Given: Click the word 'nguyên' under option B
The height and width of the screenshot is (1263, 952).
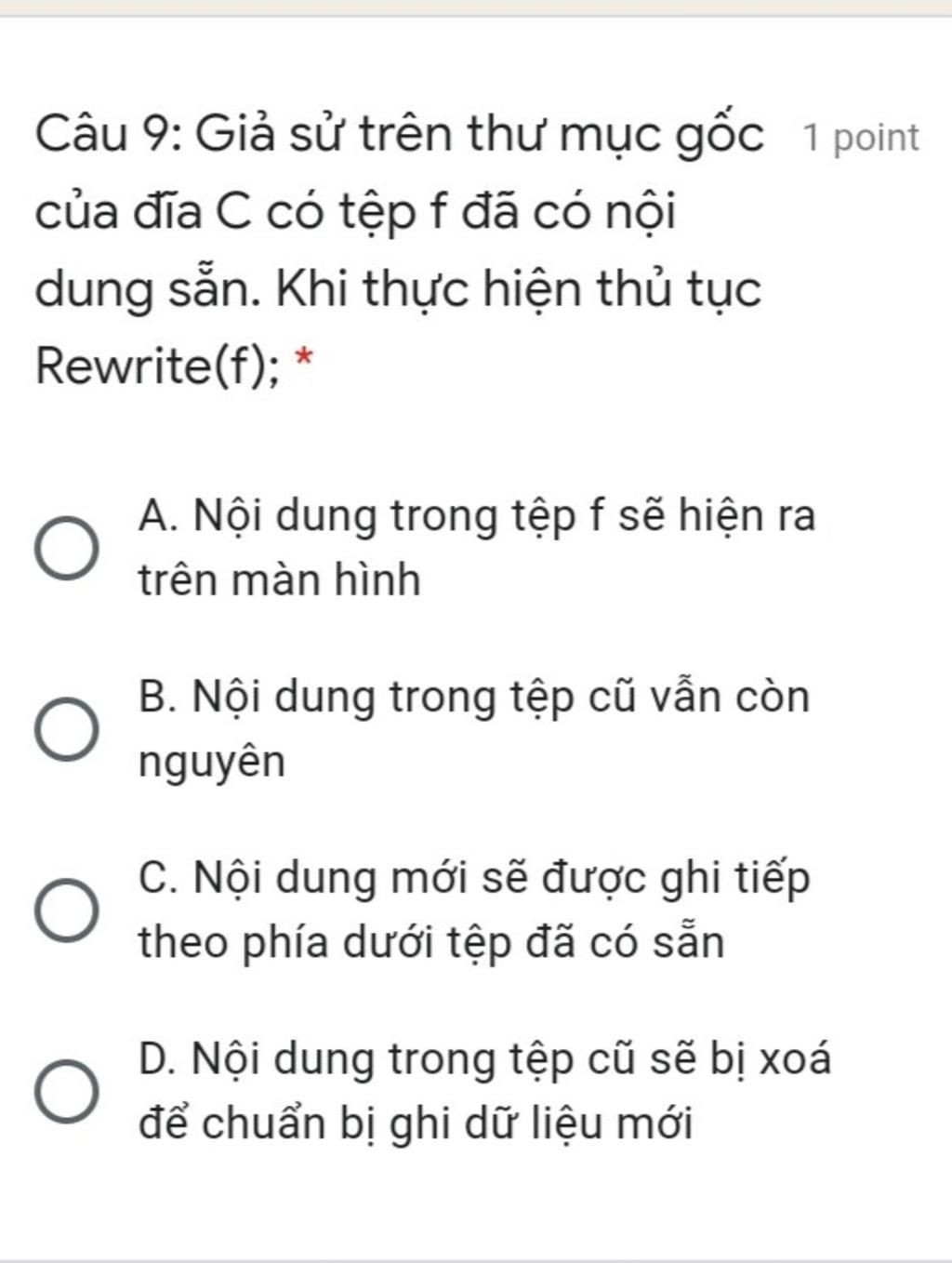Looking at the screenshot, I should (x=212, y=764).
